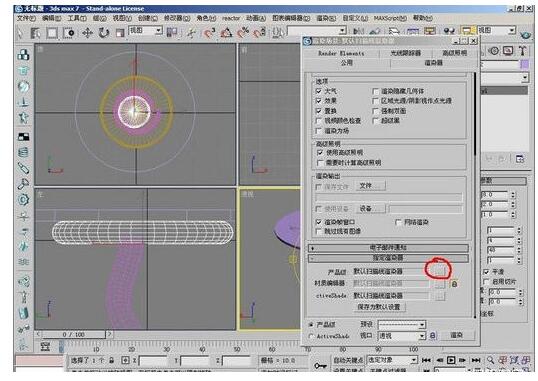Click the Zoom magnifier viewport control
Viewport: 538px width, 381px height.
(x=491, y=360)
